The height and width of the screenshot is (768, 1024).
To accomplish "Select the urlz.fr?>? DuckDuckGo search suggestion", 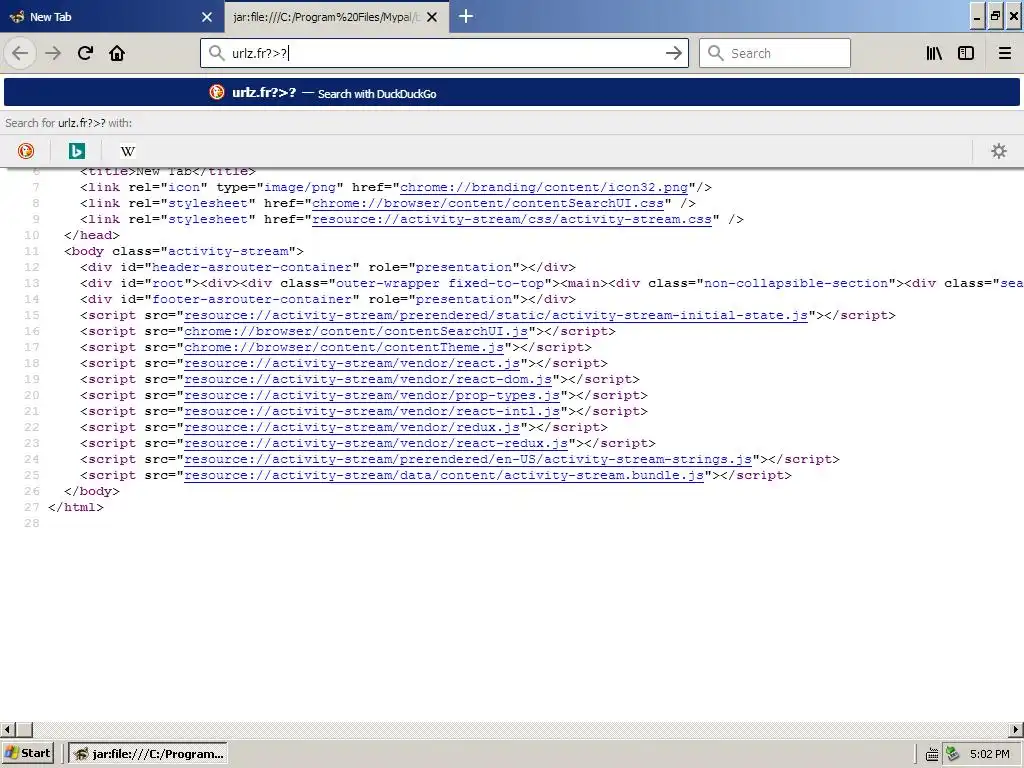I will [x=512, y=92].
